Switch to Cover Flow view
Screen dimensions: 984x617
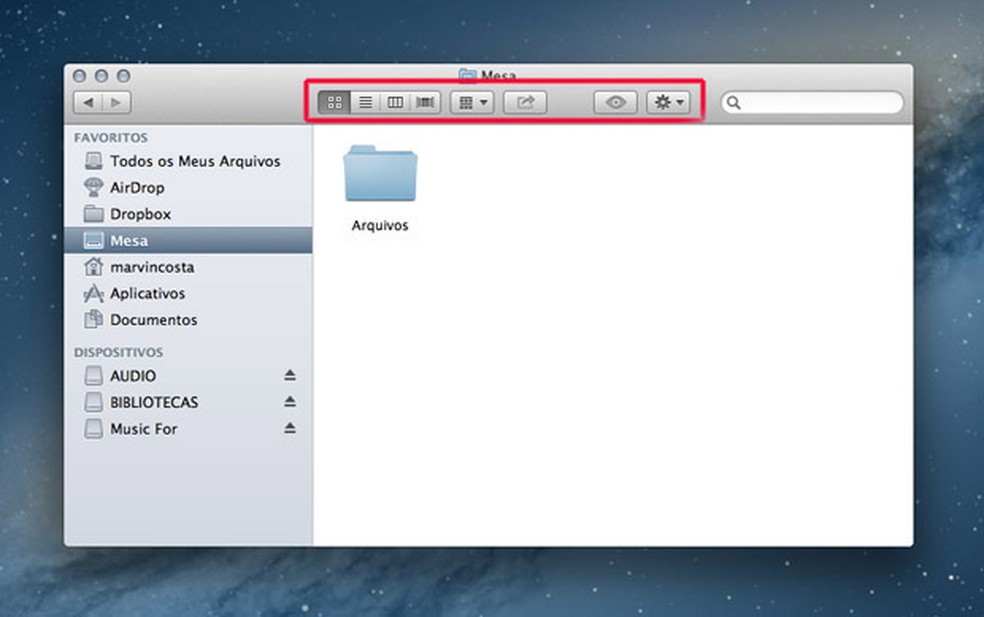tap(425, 102)
